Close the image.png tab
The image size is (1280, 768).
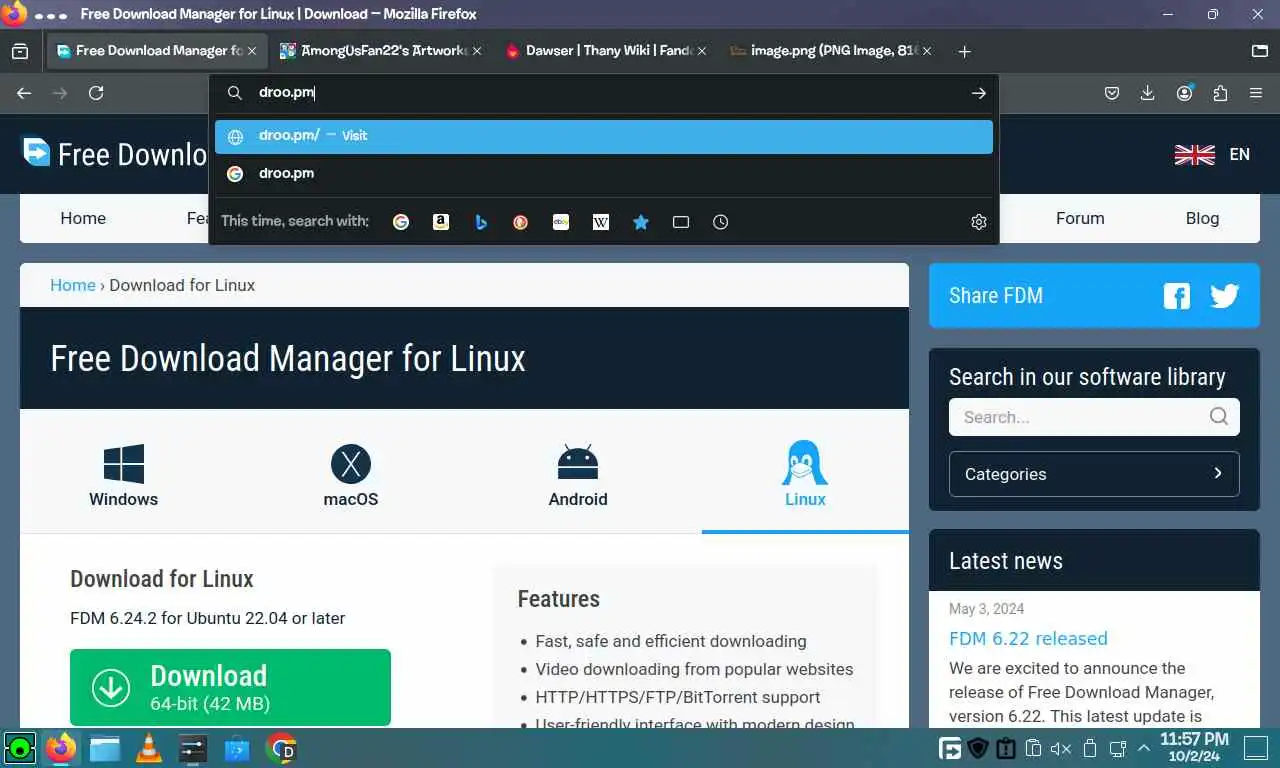(x=927, y=51)
